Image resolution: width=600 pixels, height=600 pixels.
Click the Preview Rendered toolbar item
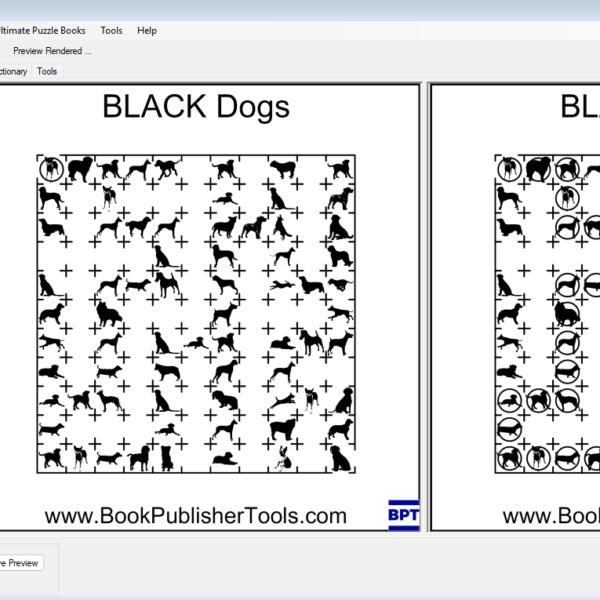[52, 51]
